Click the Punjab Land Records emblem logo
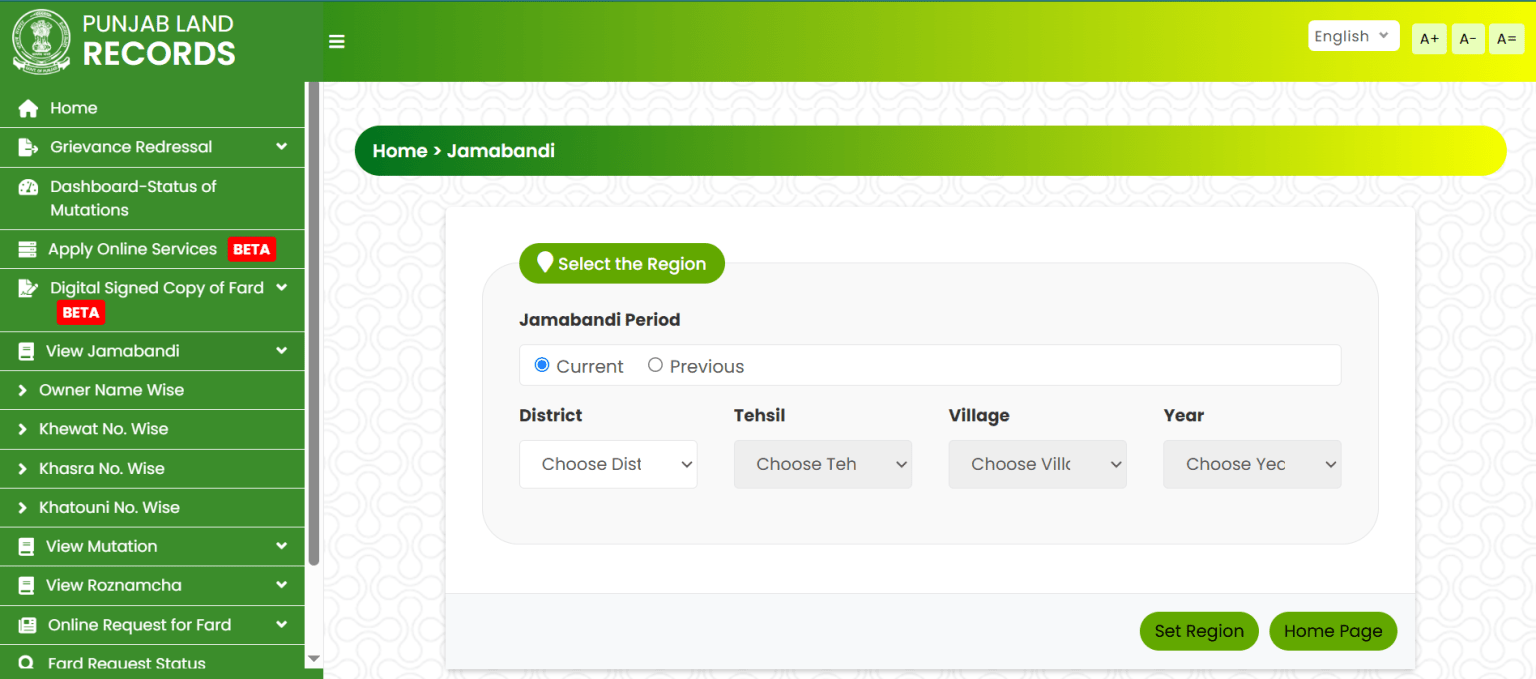This screenshot has height=679, width=1536. coord(41,40)
